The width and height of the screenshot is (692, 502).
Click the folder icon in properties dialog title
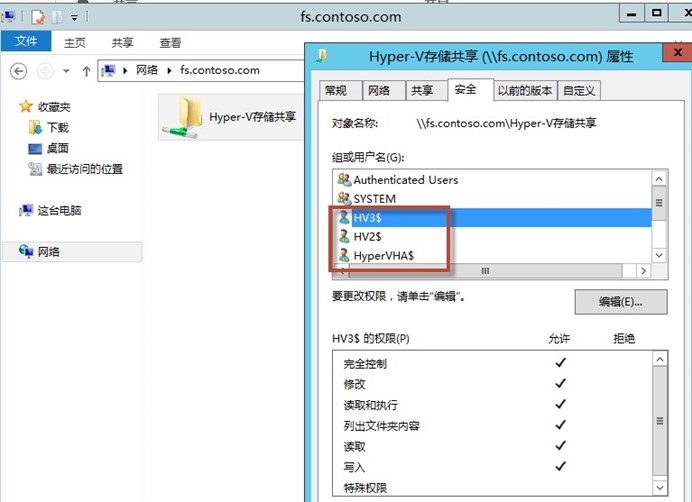pyautogui.click(x=322, y=56)
